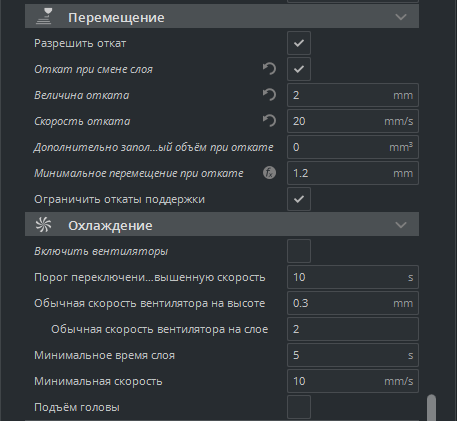Click the Включить вентиляторы label
Screen dimensions: 457x421
click(x=101, y=251)
